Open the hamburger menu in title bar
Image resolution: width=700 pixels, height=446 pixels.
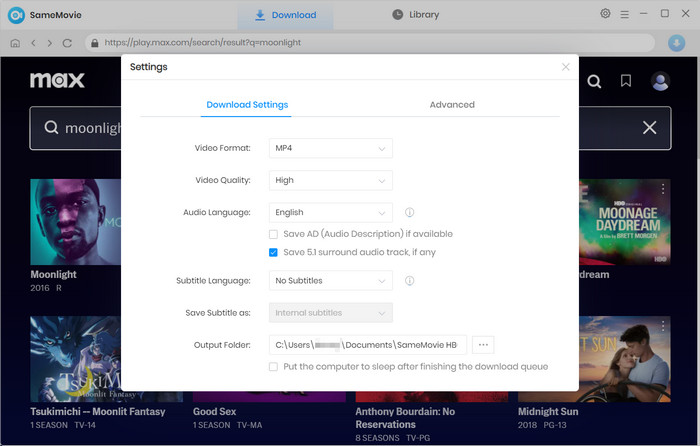coord(625,15)
